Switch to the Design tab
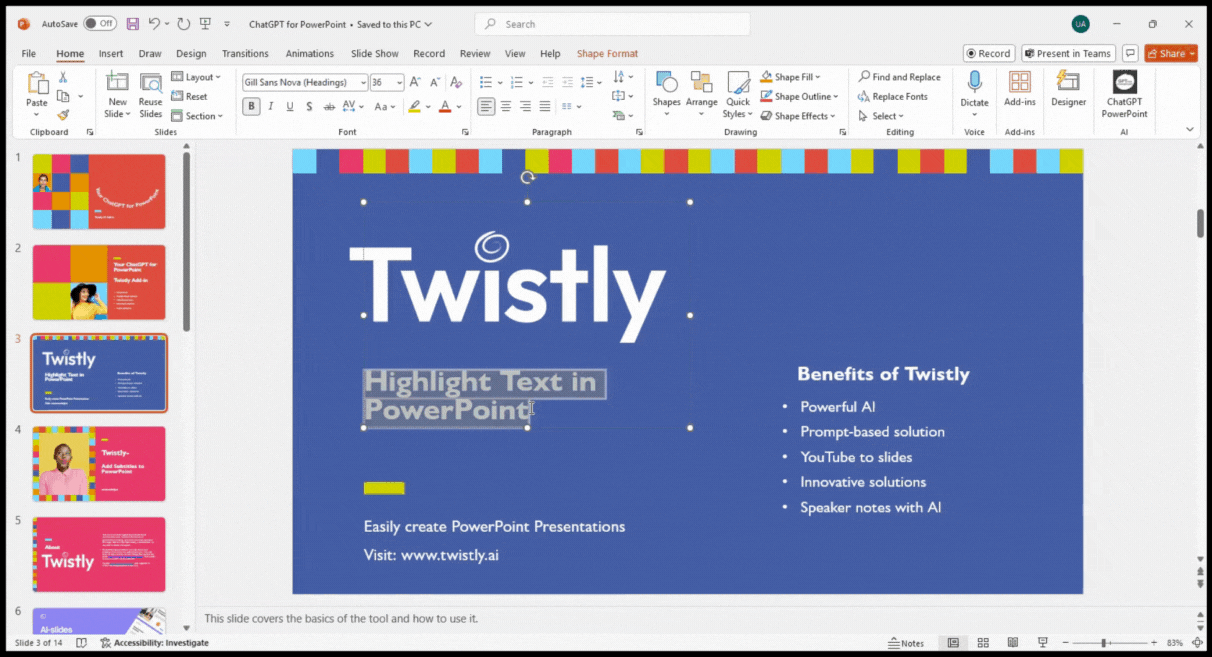This screenshot has width=1212, height=657. [191, 54]
